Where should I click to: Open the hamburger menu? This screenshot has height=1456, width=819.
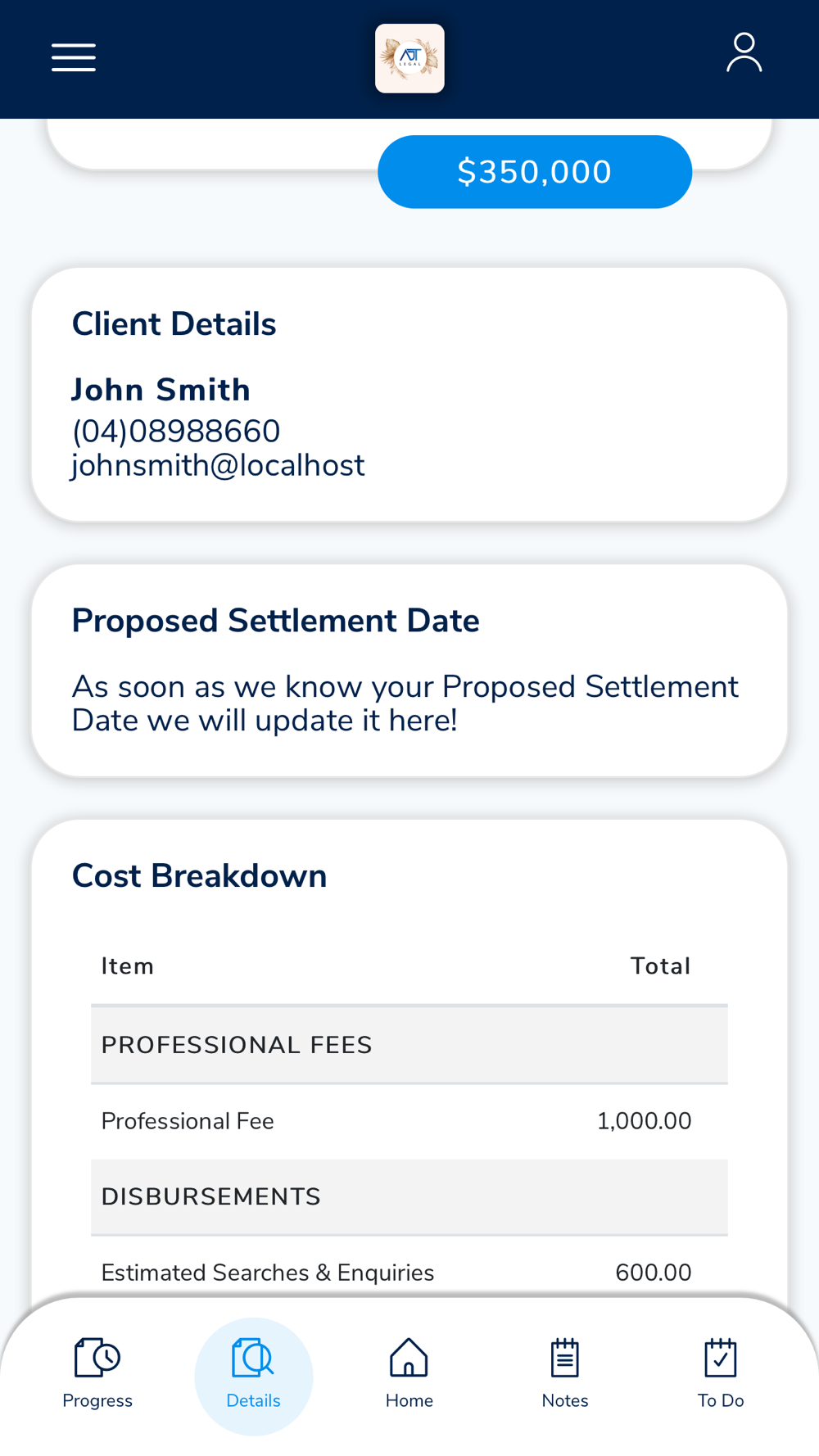point(74,57)
